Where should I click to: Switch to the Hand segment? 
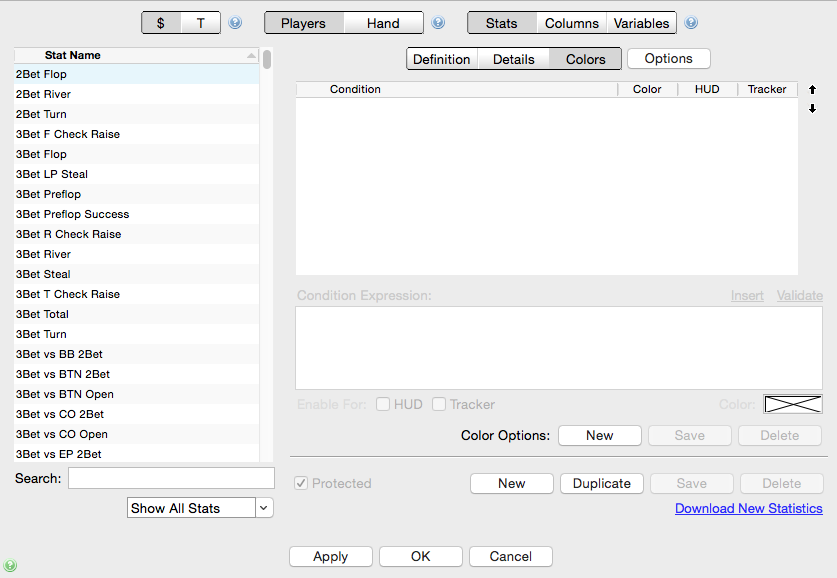(383, 23)
